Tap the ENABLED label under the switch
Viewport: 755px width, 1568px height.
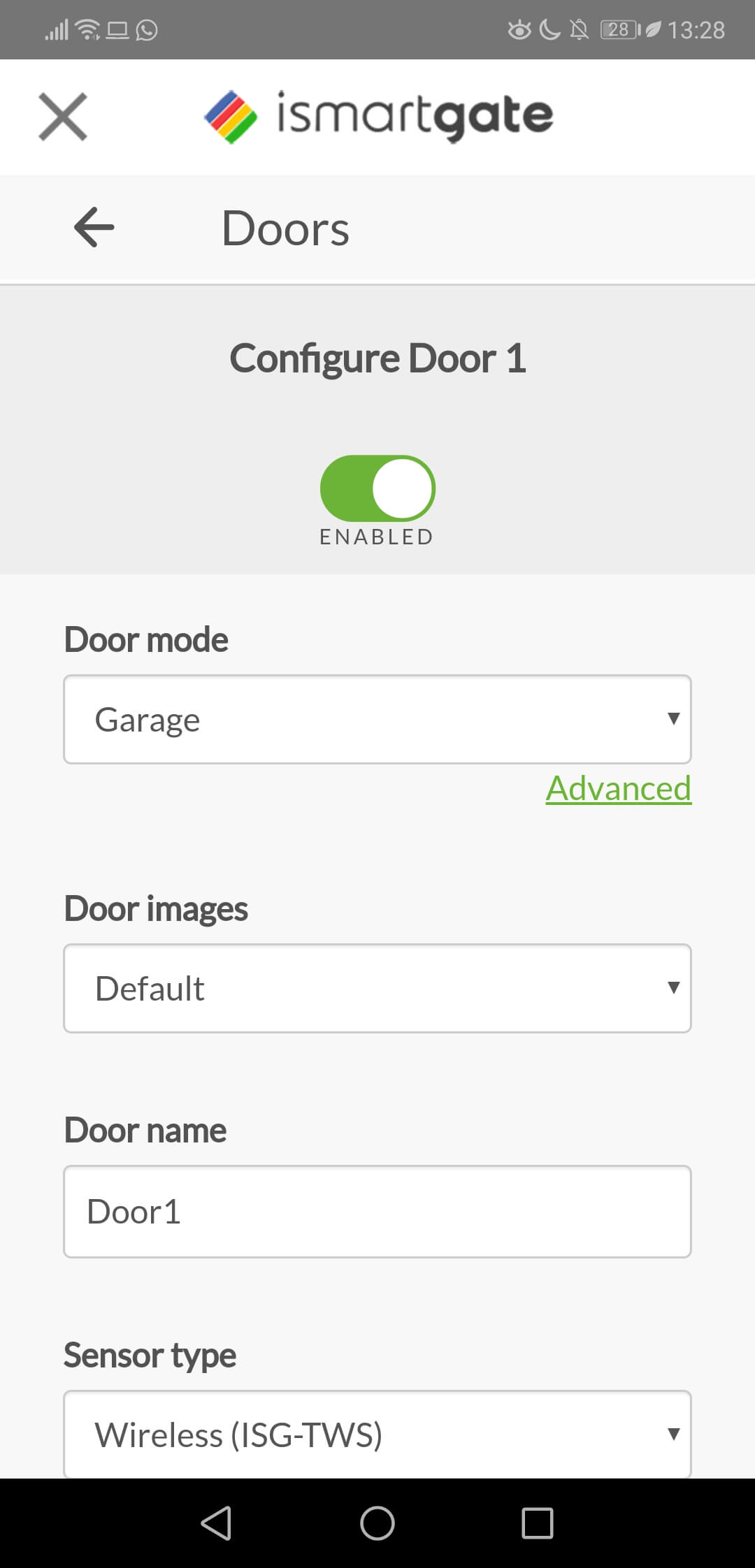coord(377,537)
